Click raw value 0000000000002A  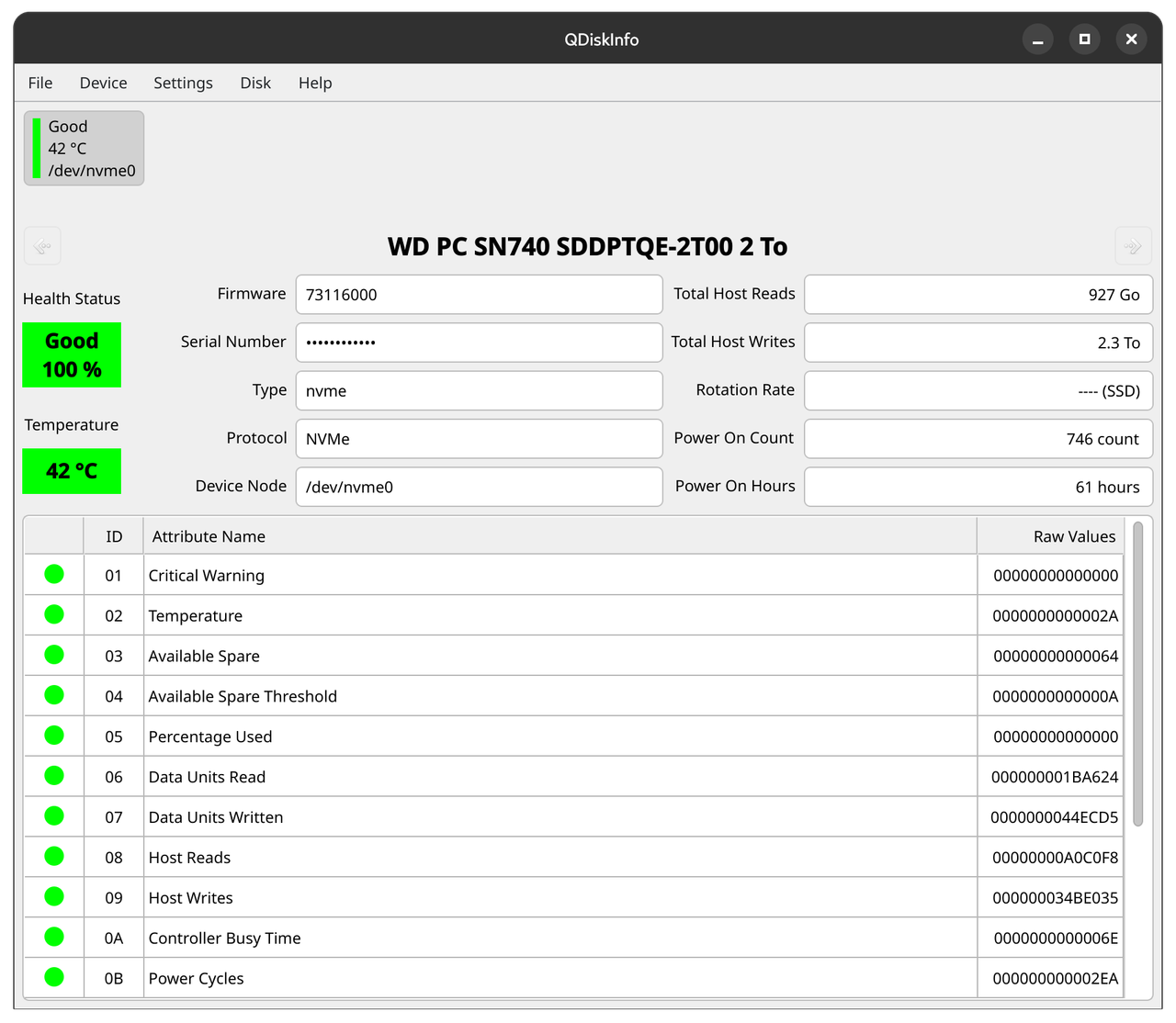point(1056,616)
